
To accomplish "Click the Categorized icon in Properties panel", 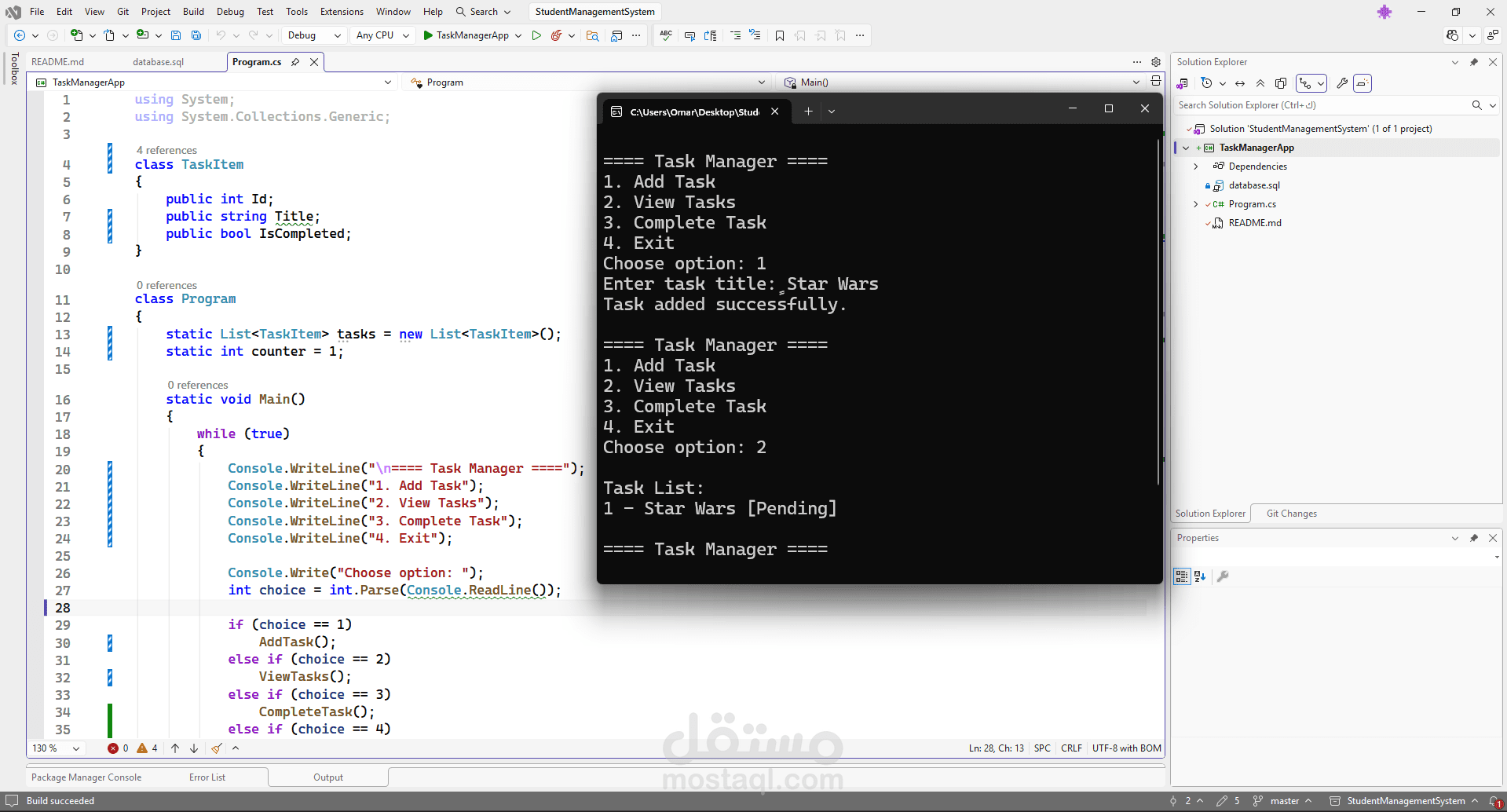I will tap(1182, 576).
